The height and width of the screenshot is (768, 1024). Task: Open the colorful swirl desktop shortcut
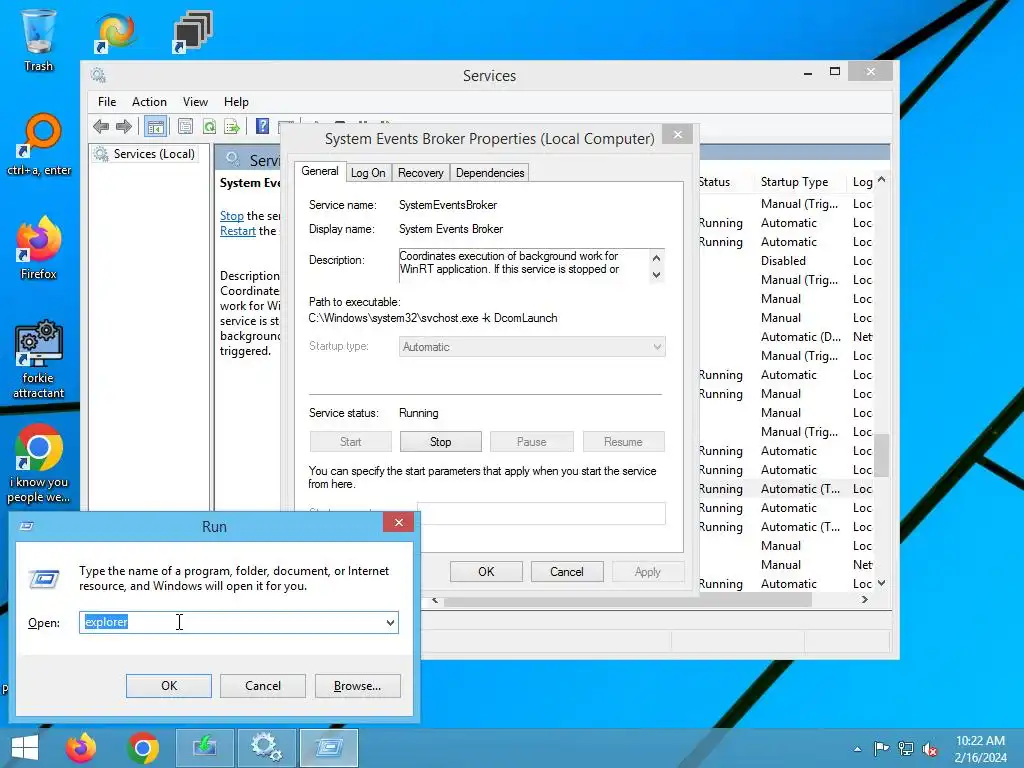coord(115,32)
